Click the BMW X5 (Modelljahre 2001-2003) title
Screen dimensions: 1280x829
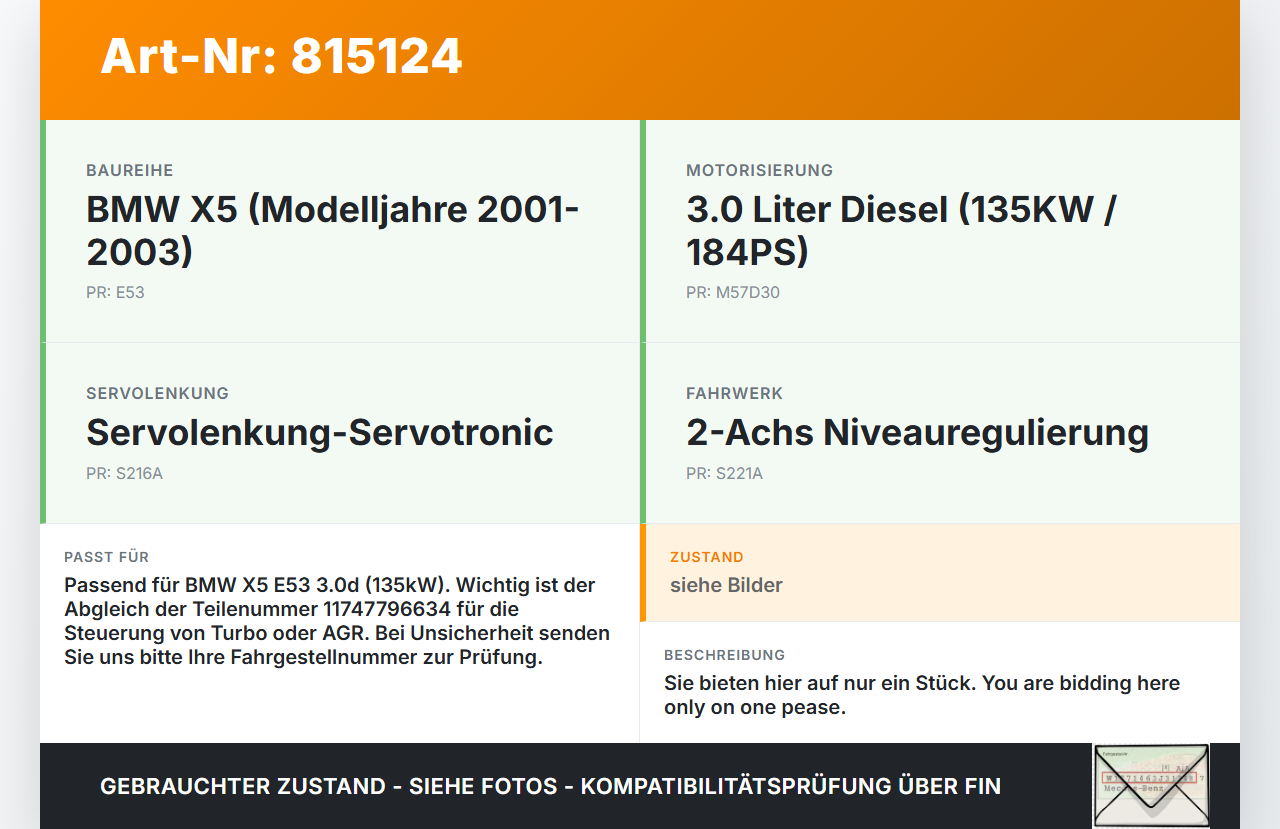point(333,230)
